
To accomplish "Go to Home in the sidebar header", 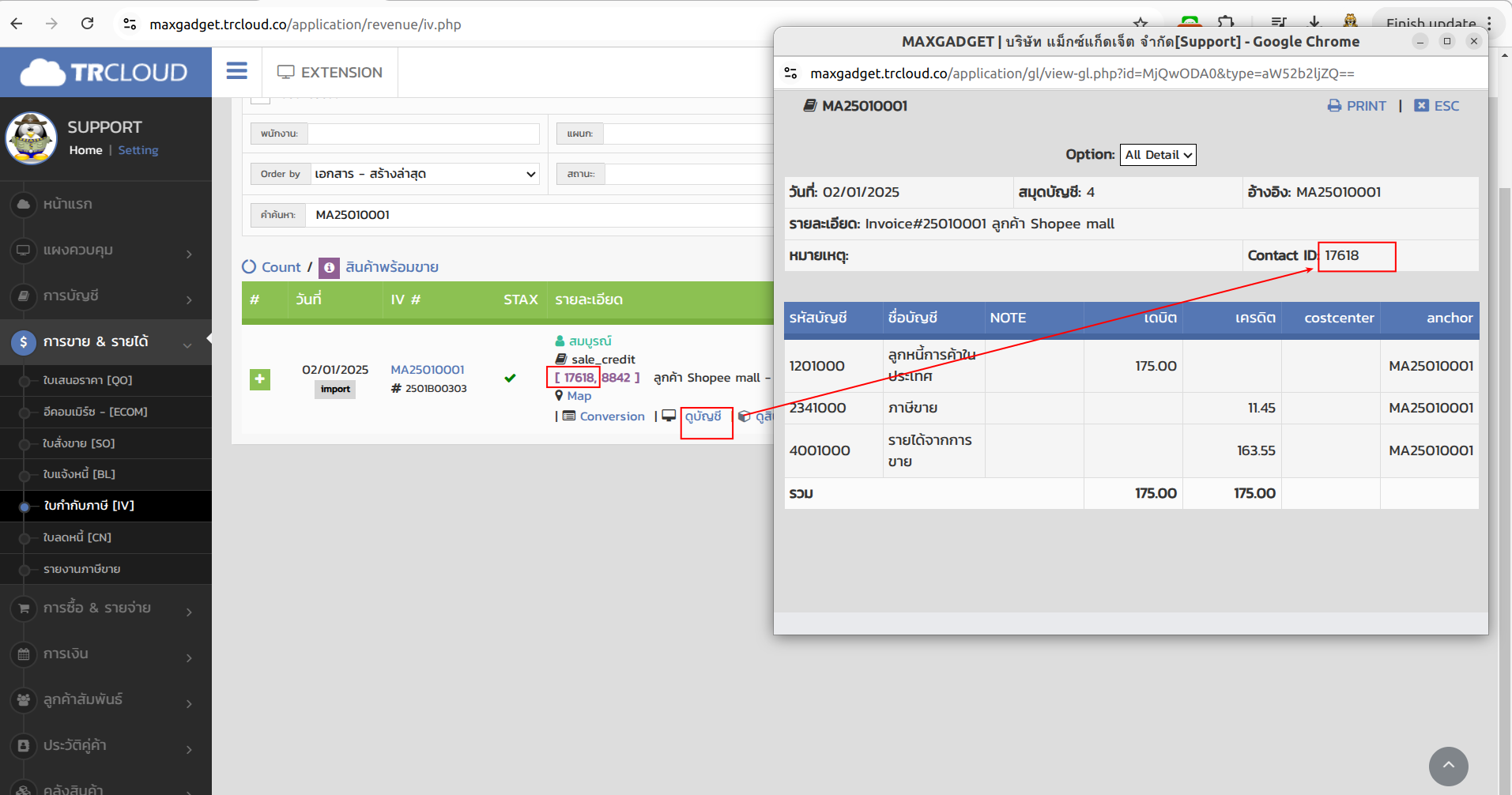I will coord(85,150).
